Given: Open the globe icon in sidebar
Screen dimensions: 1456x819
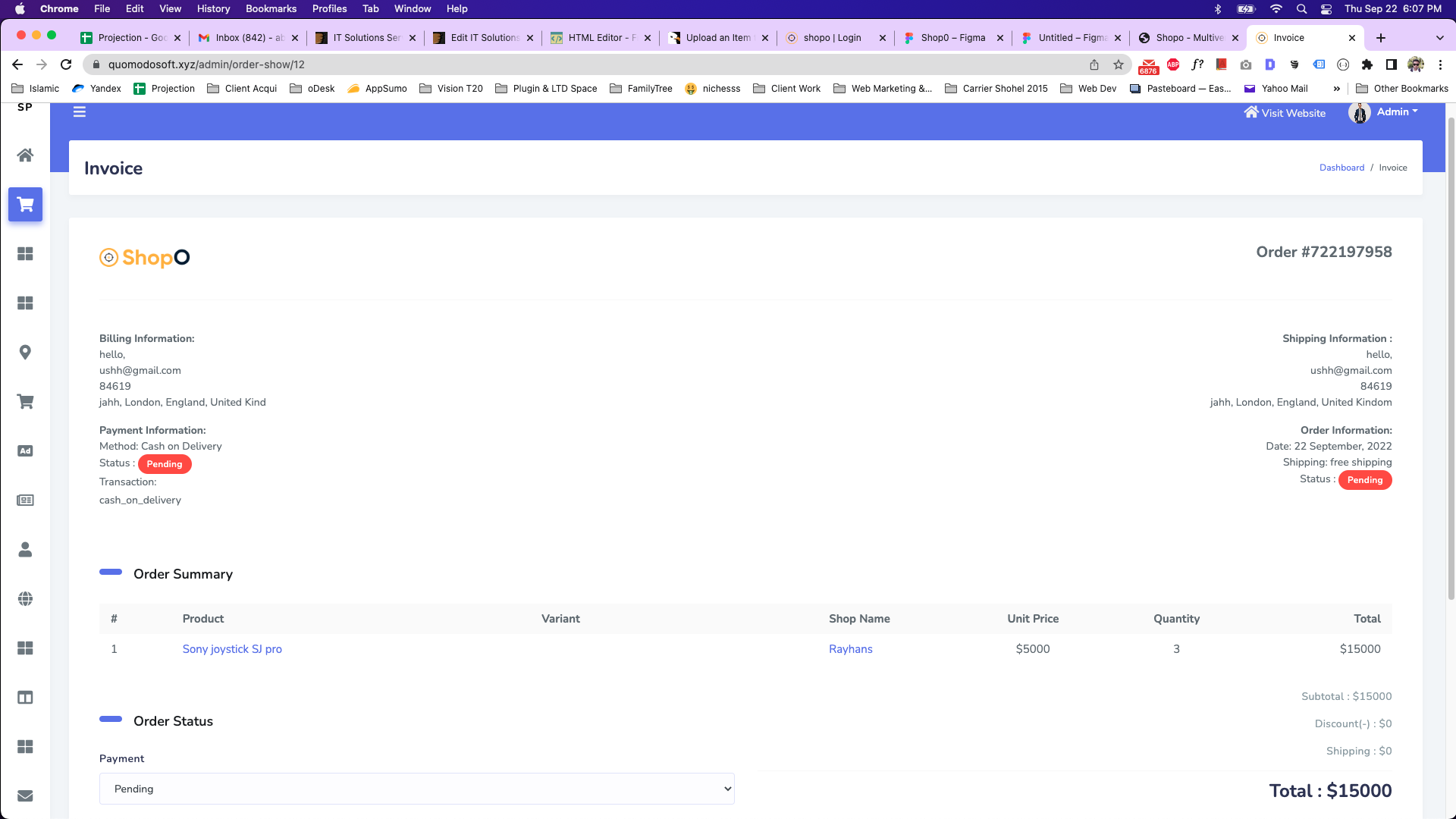Looking at the screenshot, I should (x=25, y=599).
